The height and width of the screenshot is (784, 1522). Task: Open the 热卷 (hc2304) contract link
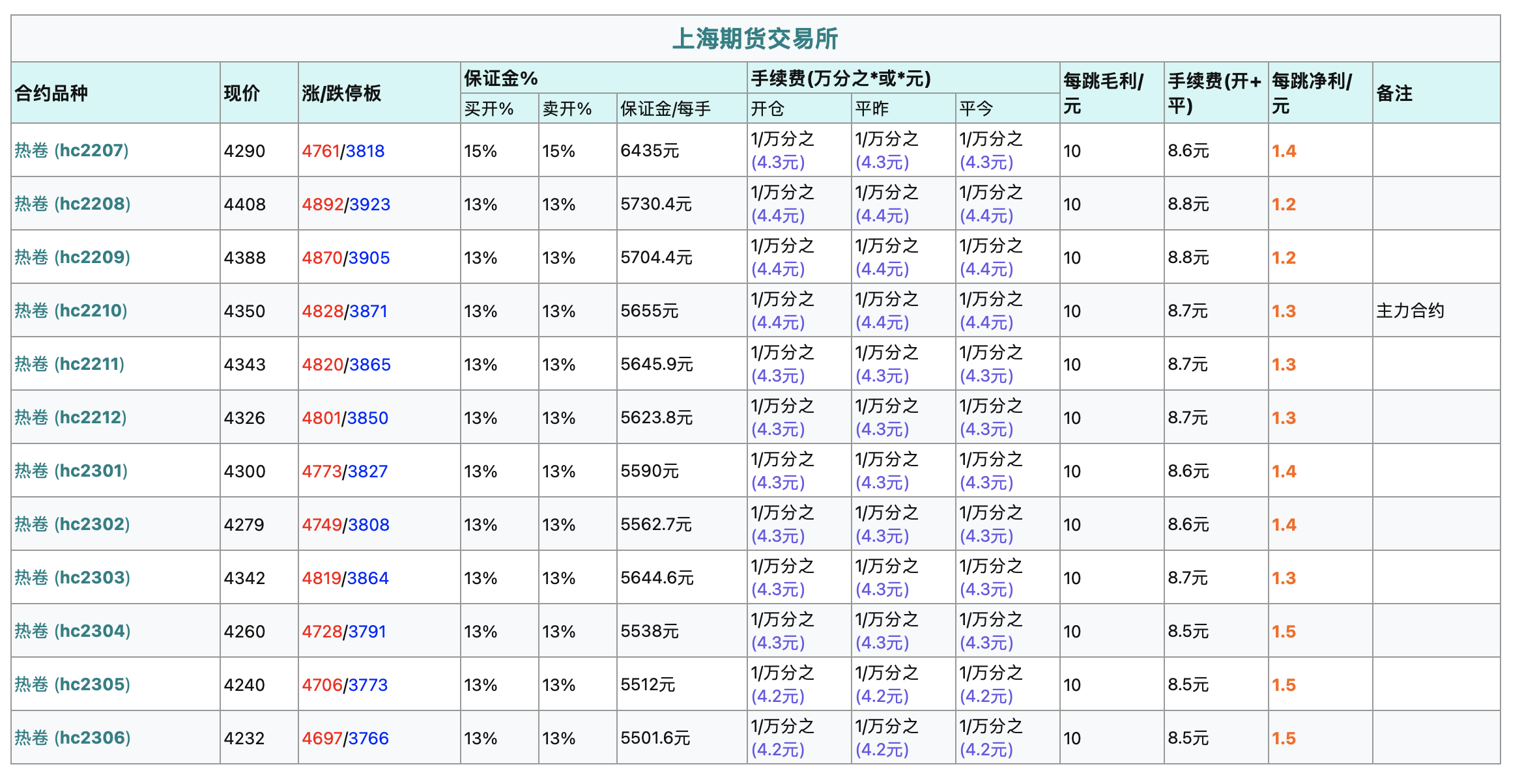pyautogui.click(x=72, y=631)
